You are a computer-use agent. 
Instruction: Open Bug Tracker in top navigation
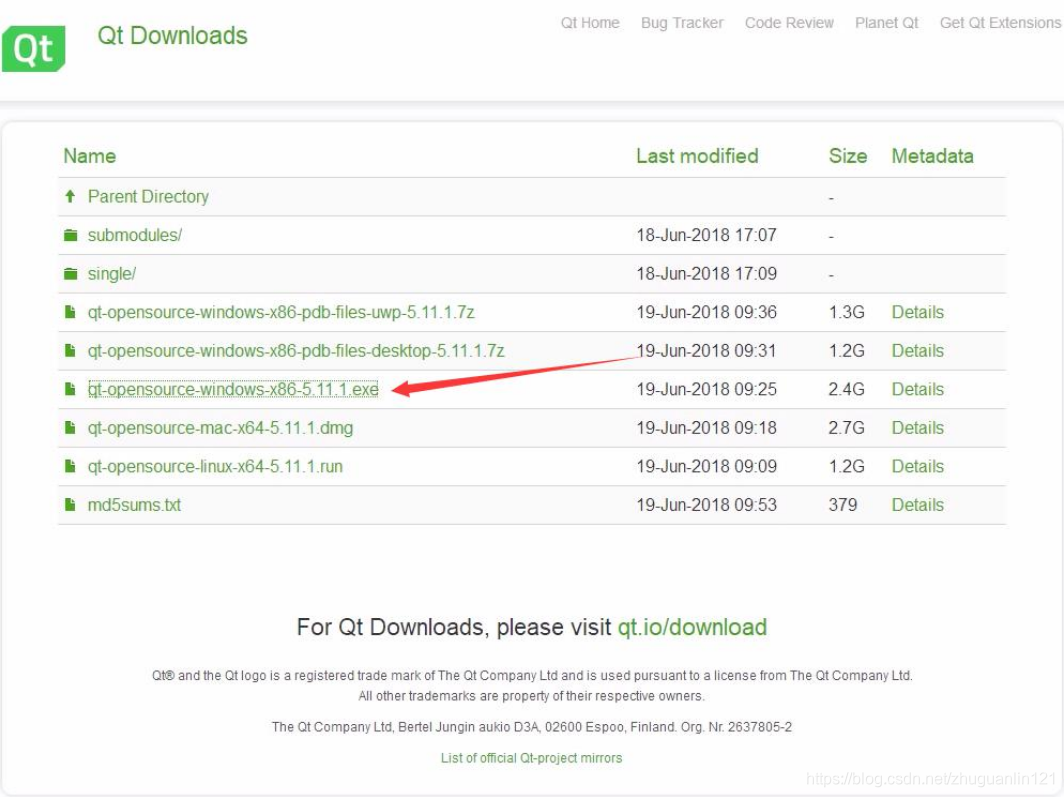682,23
